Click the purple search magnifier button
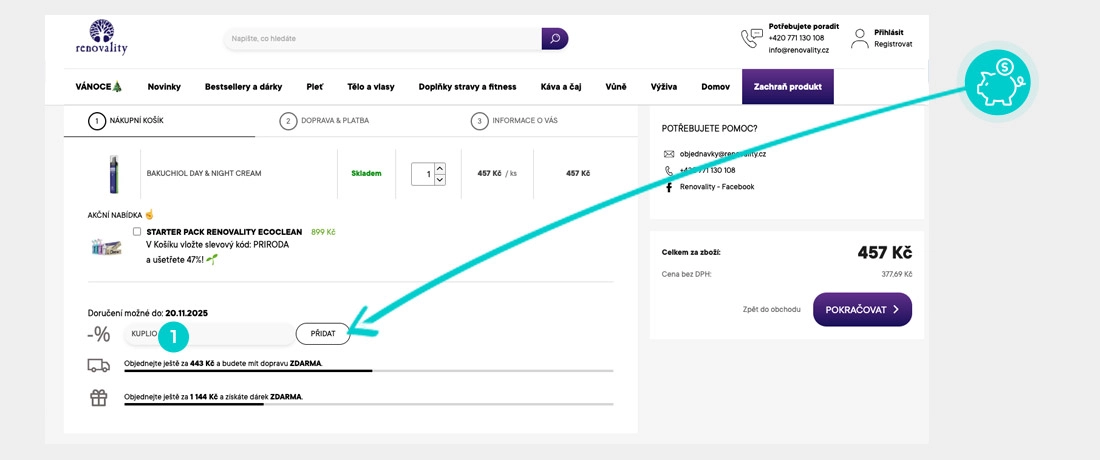1100x460 pixels. tap(555, 39)
